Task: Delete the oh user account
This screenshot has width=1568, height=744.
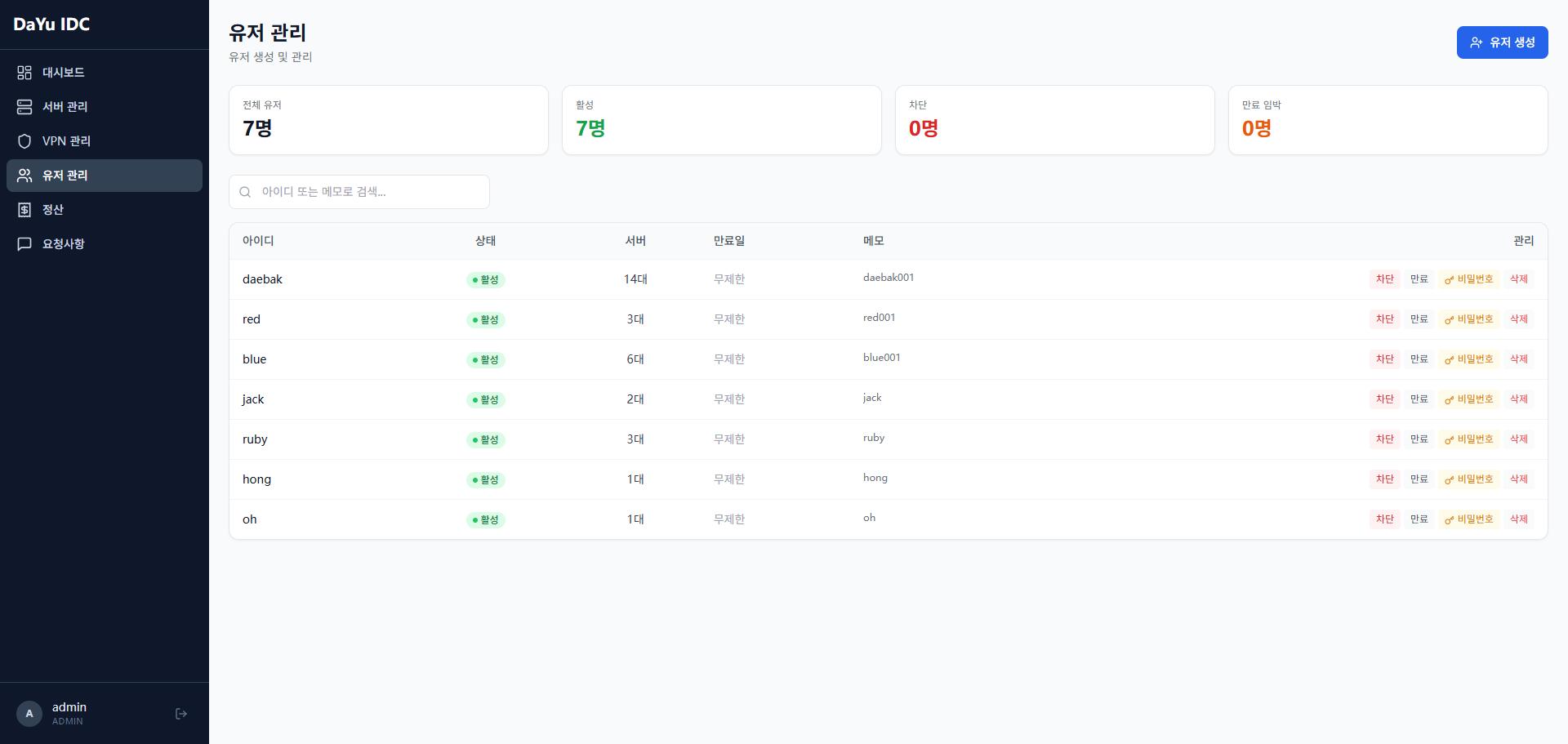Action: click(x=1518, y=519)
